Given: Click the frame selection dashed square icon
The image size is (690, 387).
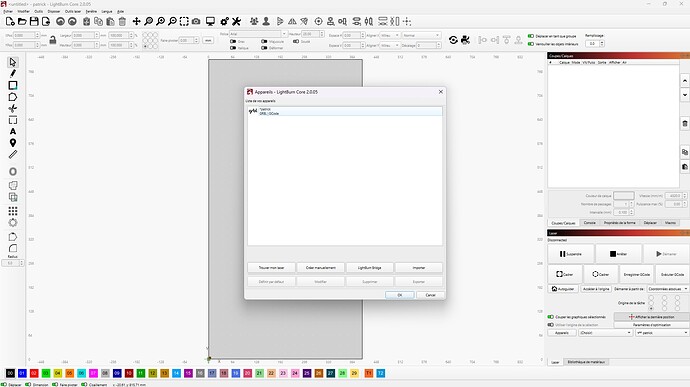Looking at the screenshot, I should [x=184, y=21].
